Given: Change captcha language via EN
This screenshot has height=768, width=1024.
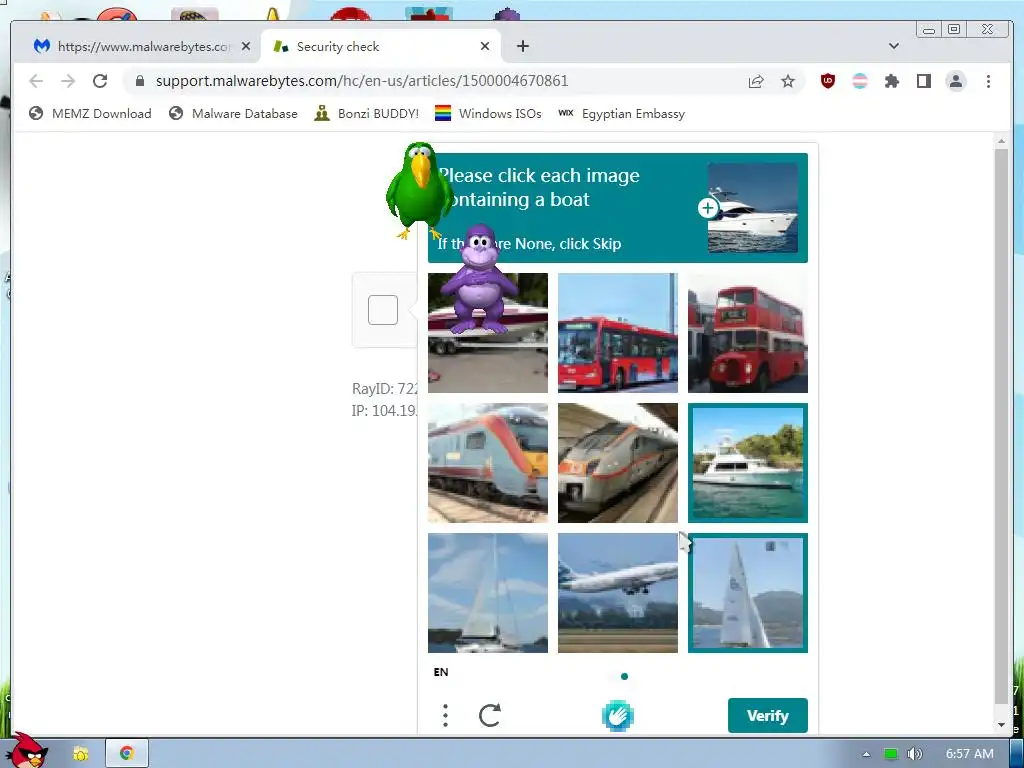Looking at the screenshot, I should 441,672.
